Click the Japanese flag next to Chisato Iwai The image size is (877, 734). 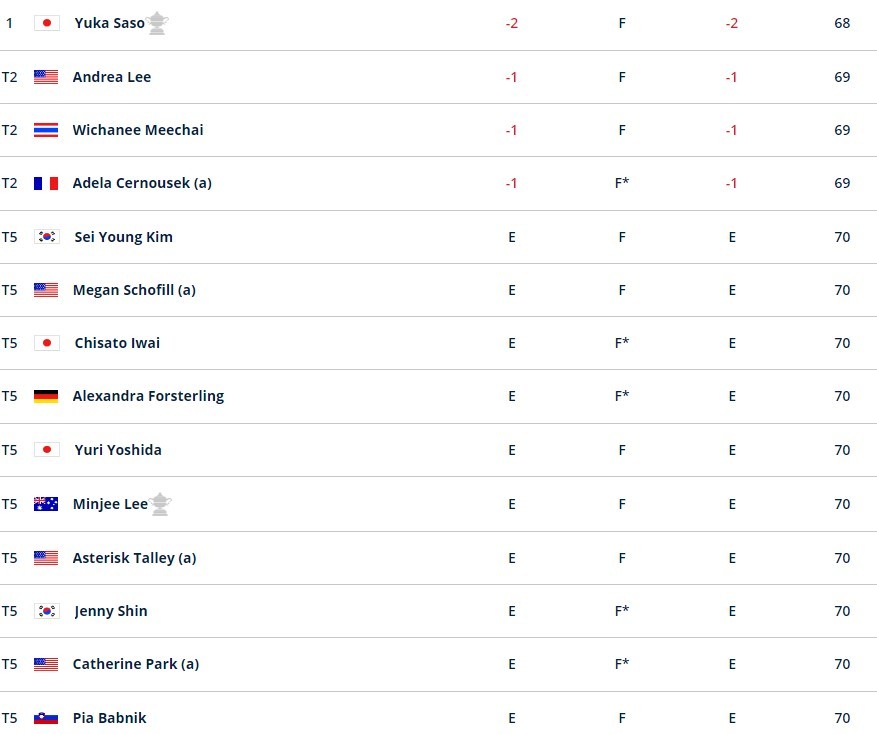(46, 343)
